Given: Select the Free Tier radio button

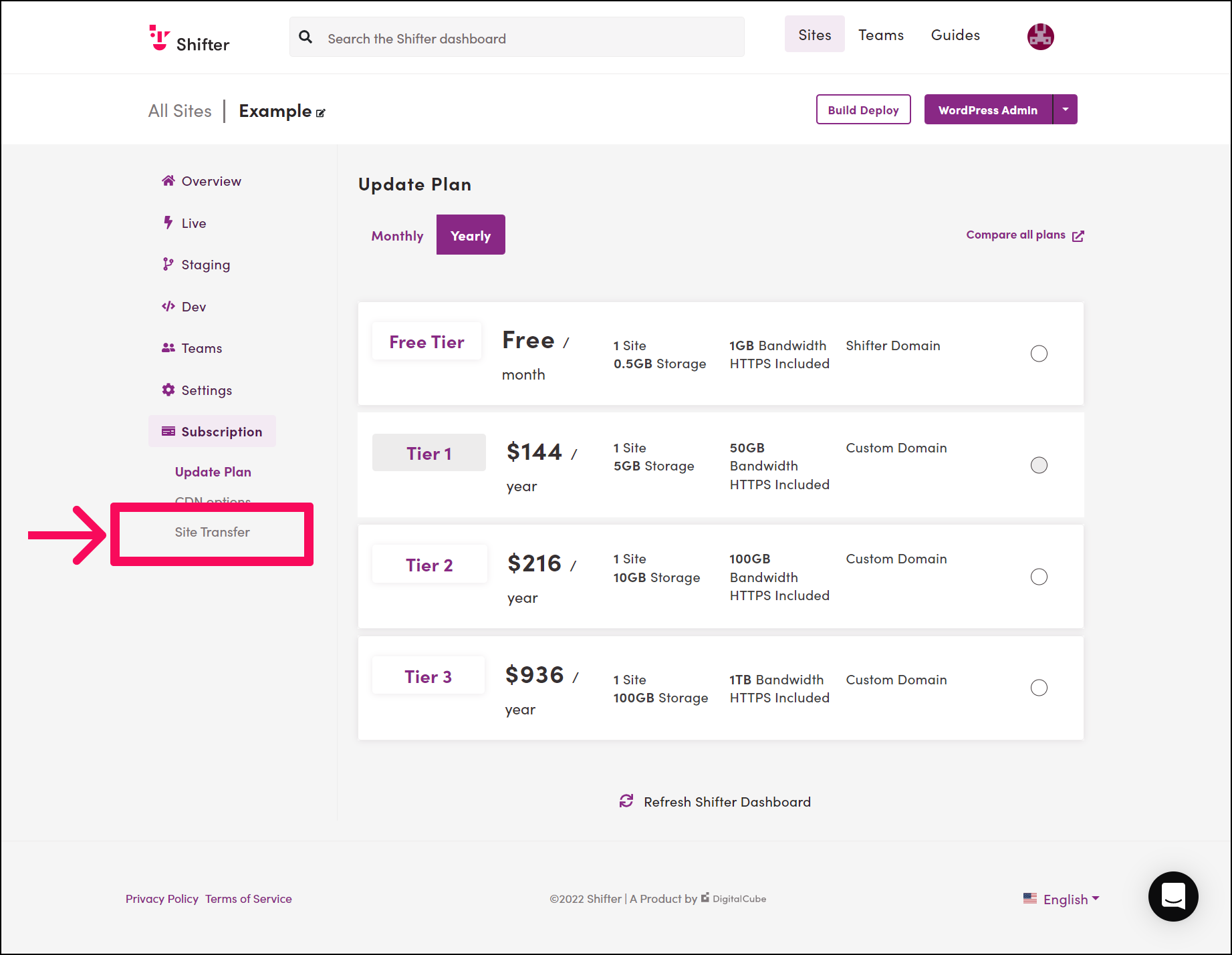Looking at the screenshot, I should point(1039,354).
